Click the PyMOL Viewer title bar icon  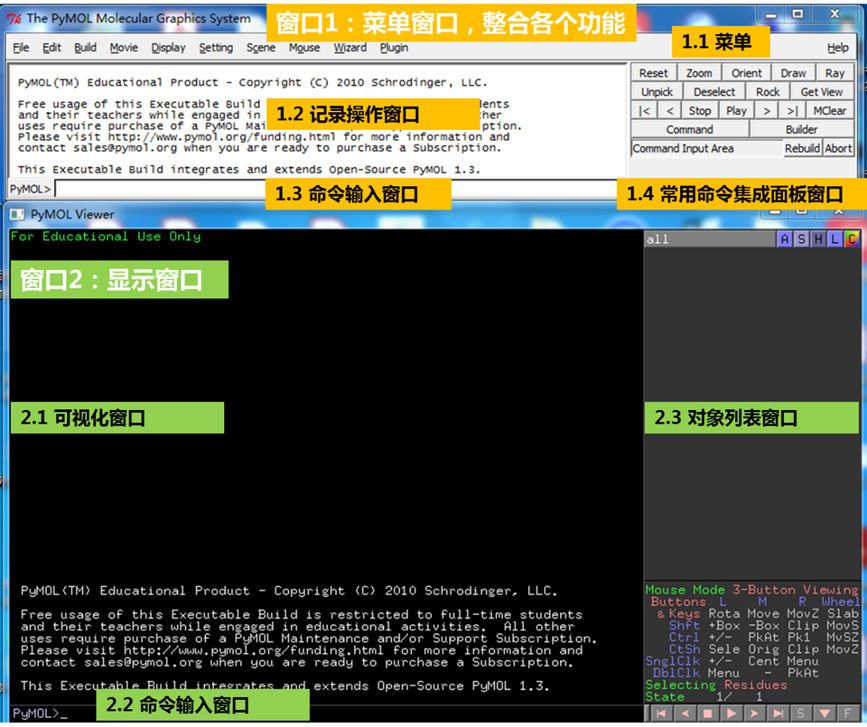pos(17,215)
